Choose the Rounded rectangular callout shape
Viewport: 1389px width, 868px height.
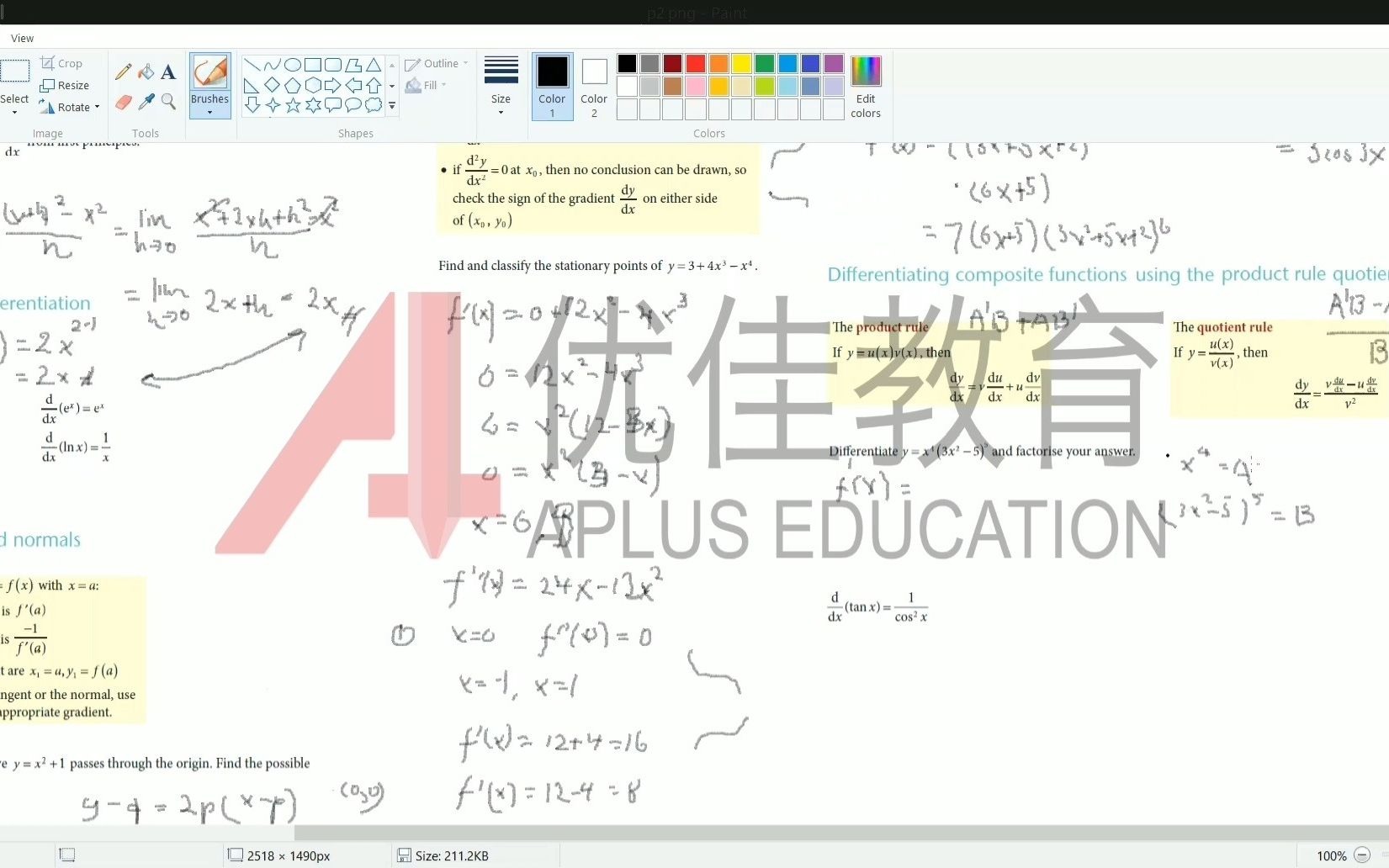(333, 105)
